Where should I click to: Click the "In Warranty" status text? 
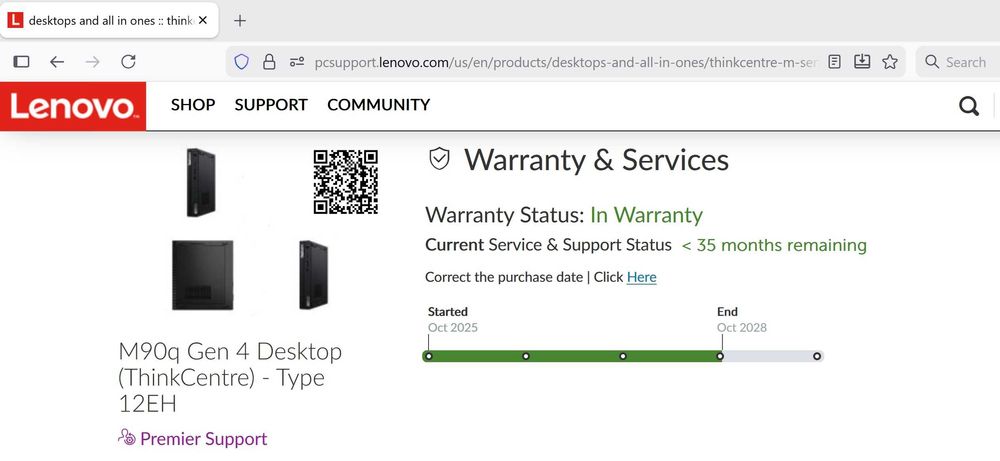point(646,215)
